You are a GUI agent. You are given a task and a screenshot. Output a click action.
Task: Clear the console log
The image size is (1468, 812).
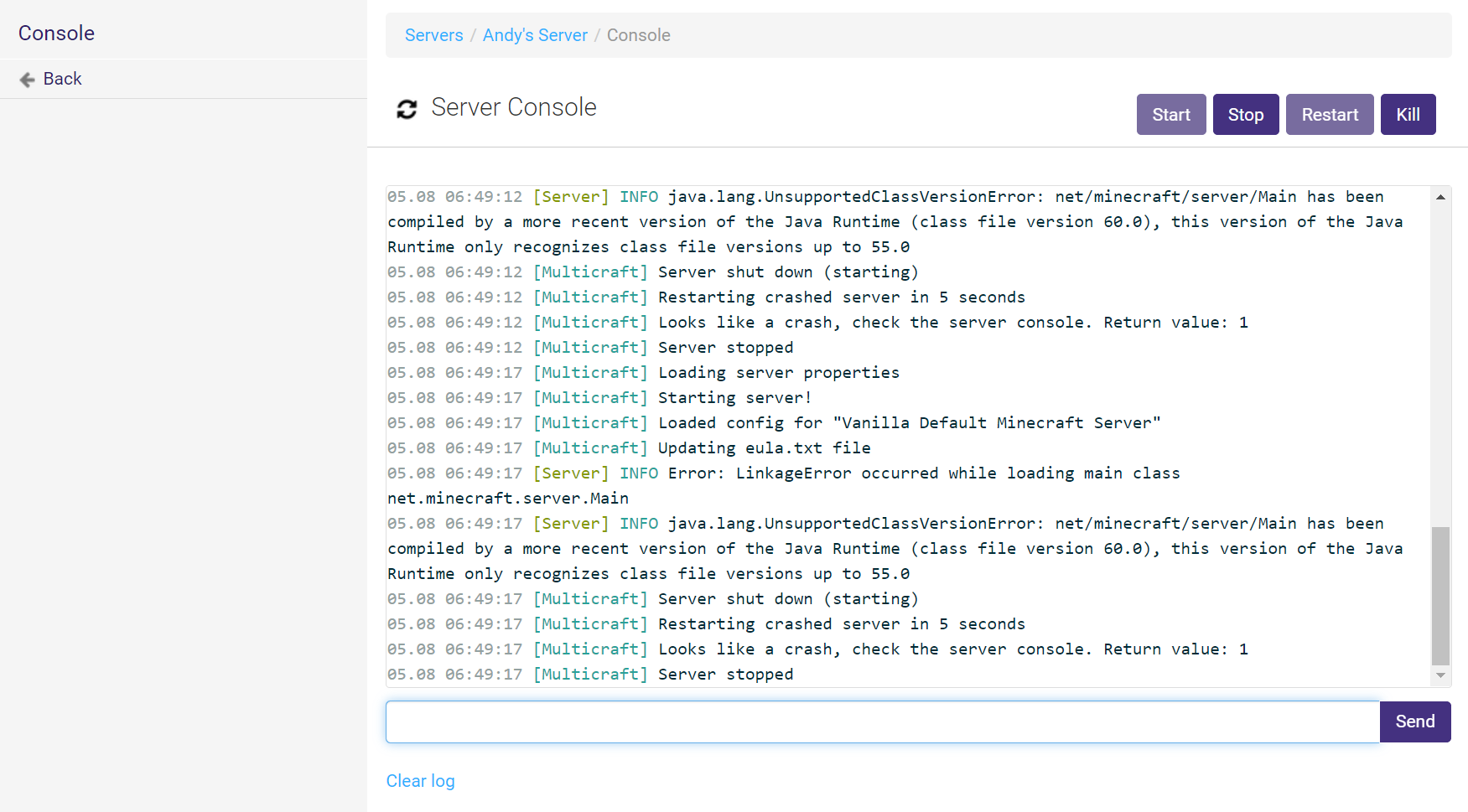421,781
